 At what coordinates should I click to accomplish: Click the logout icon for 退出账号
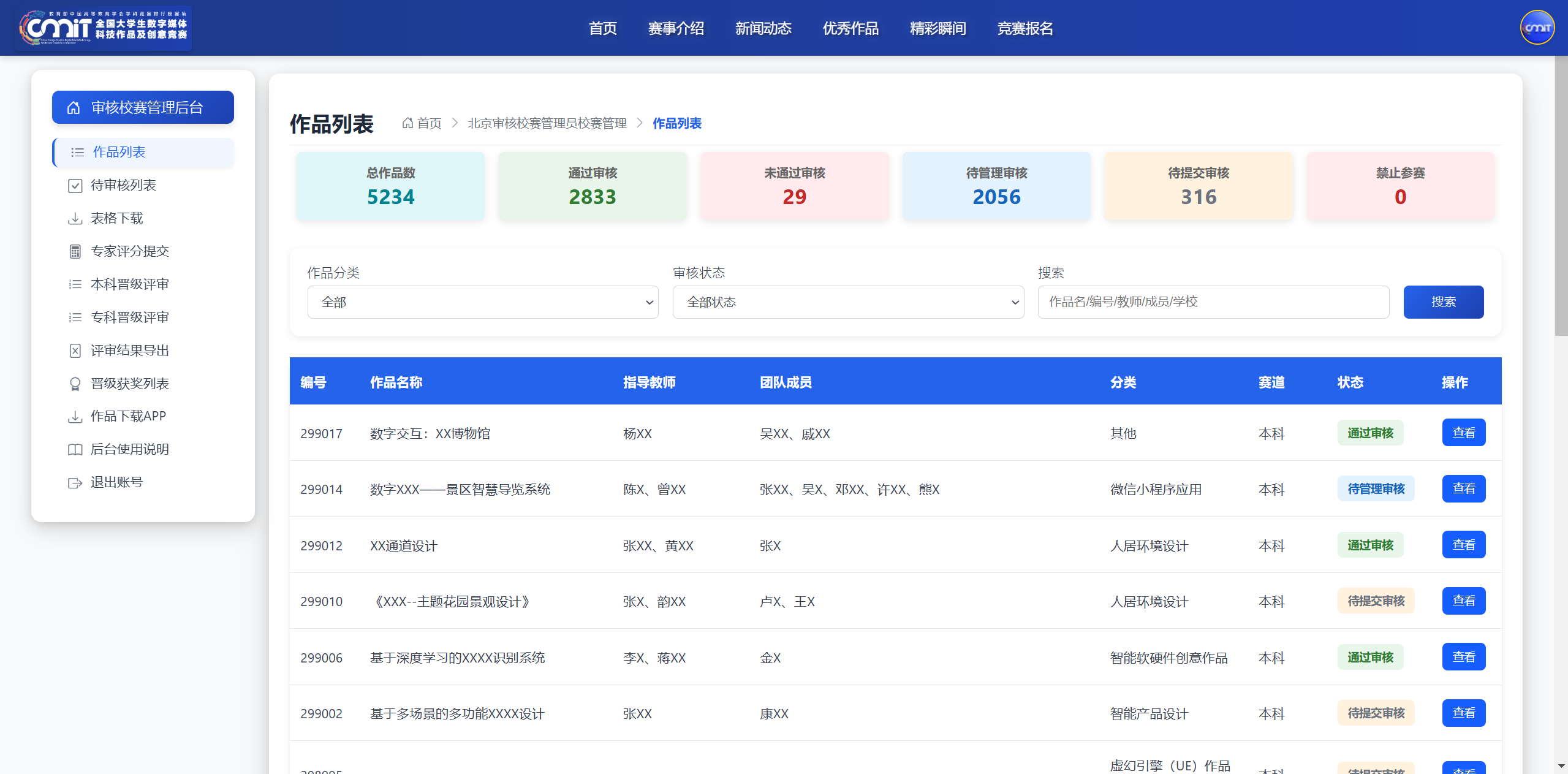coord(75,483)
